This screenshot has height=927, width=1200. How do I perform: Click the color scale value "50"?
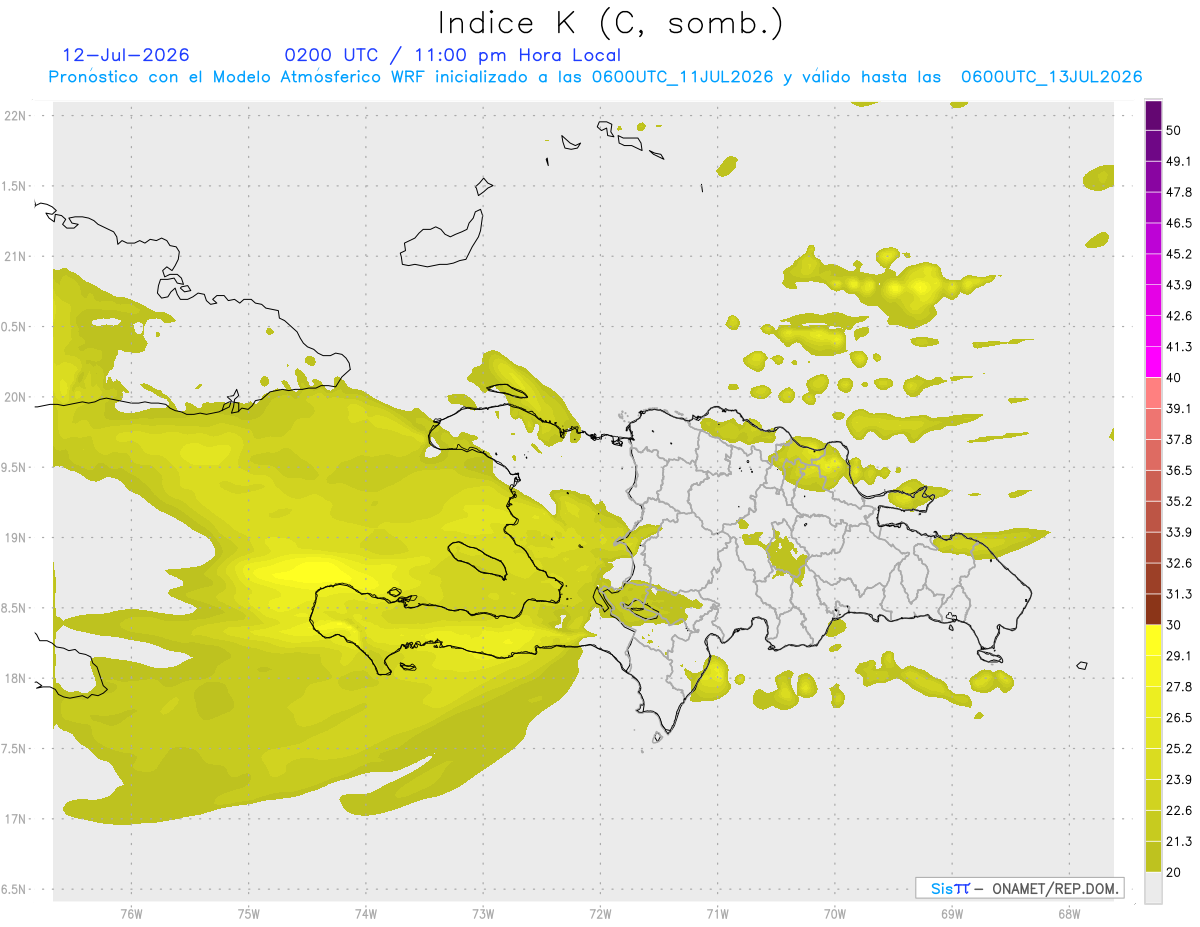tap(1174, 130)
